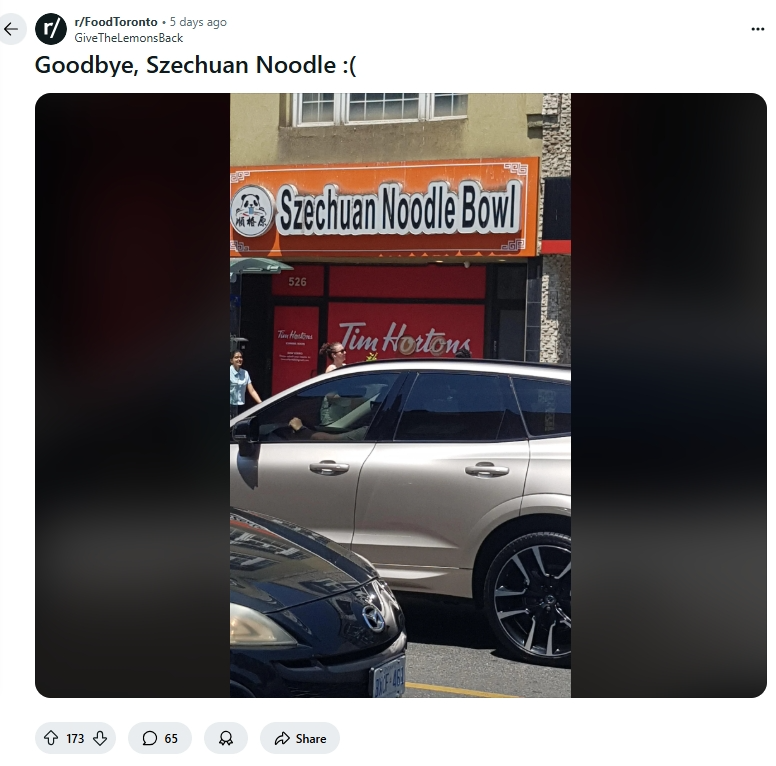Click the Mazda emblem on the black car
This screenshot has height=766, width=776.
point(372,619)
